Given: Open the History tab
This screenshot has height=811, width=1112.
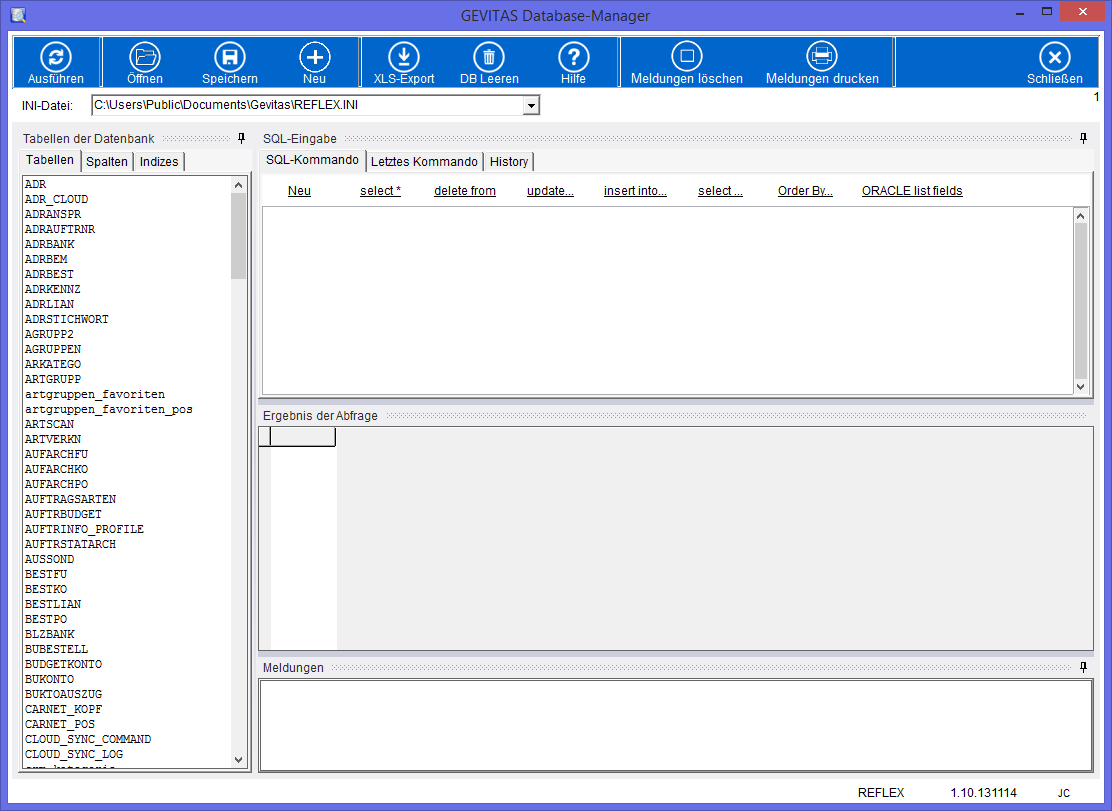Looking at the screenshot, I should (x=509, y=162).
